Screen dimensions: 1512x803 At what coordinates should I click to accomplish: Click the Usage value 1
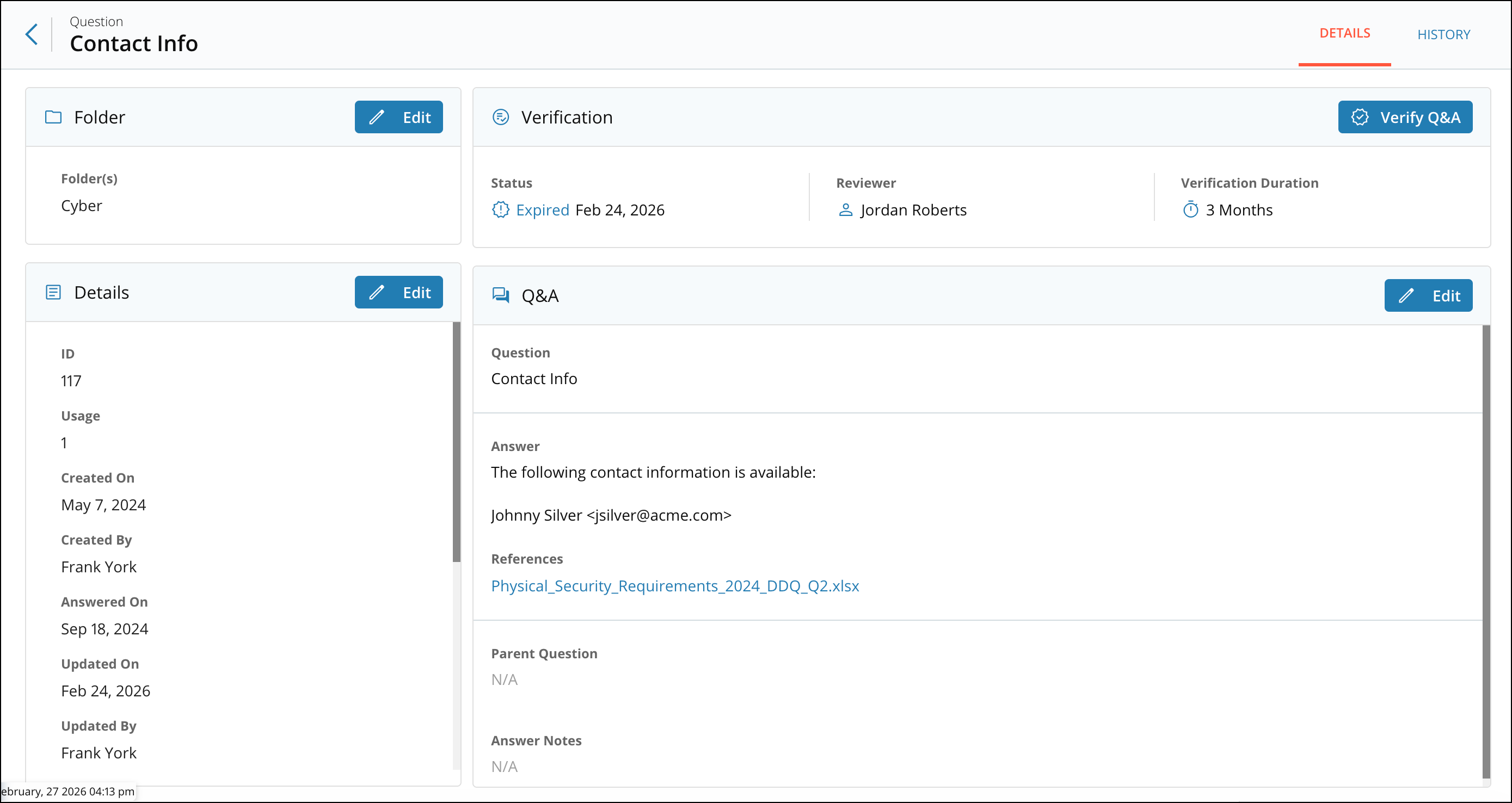pos(64,443)
